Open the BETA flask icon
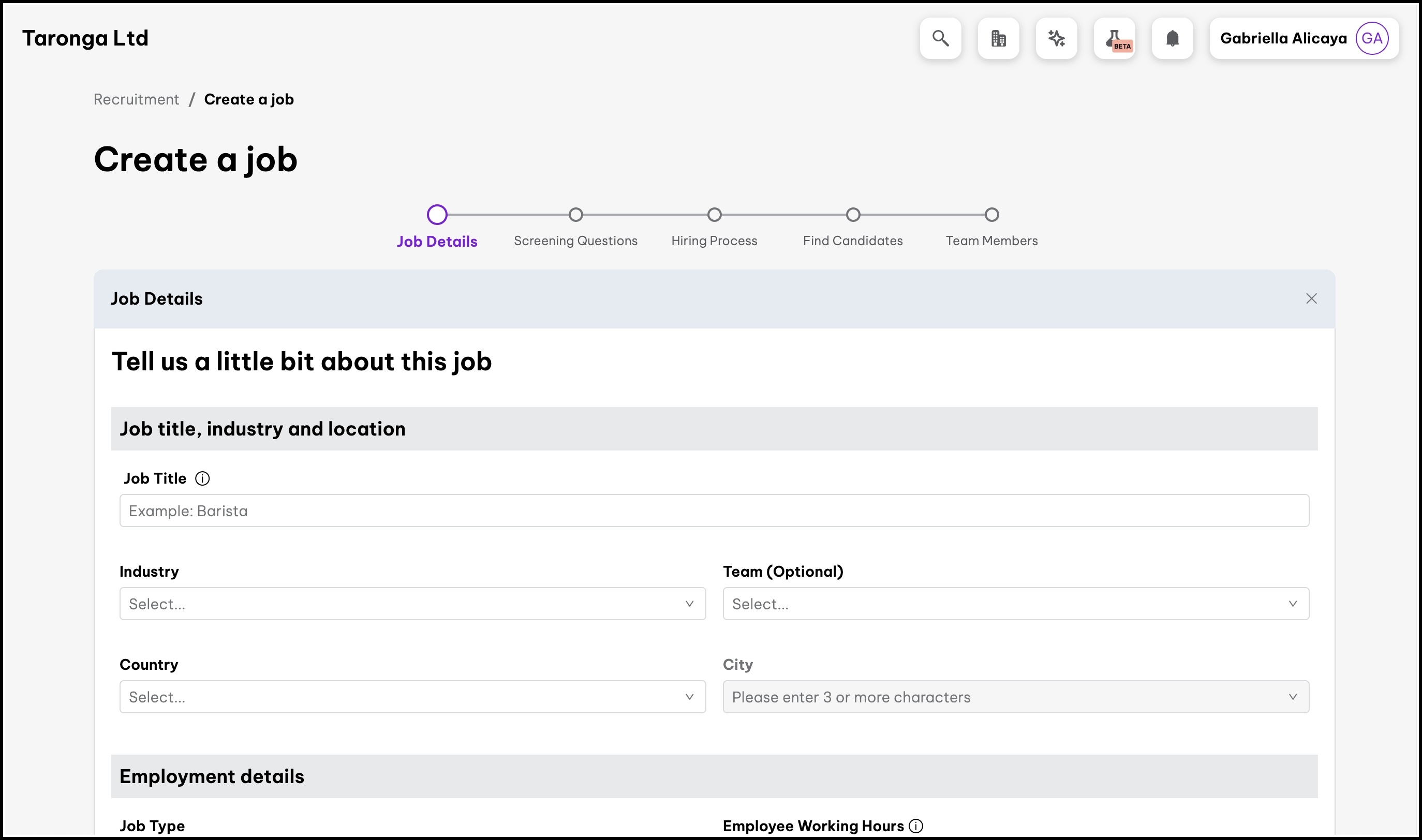 1115,38
